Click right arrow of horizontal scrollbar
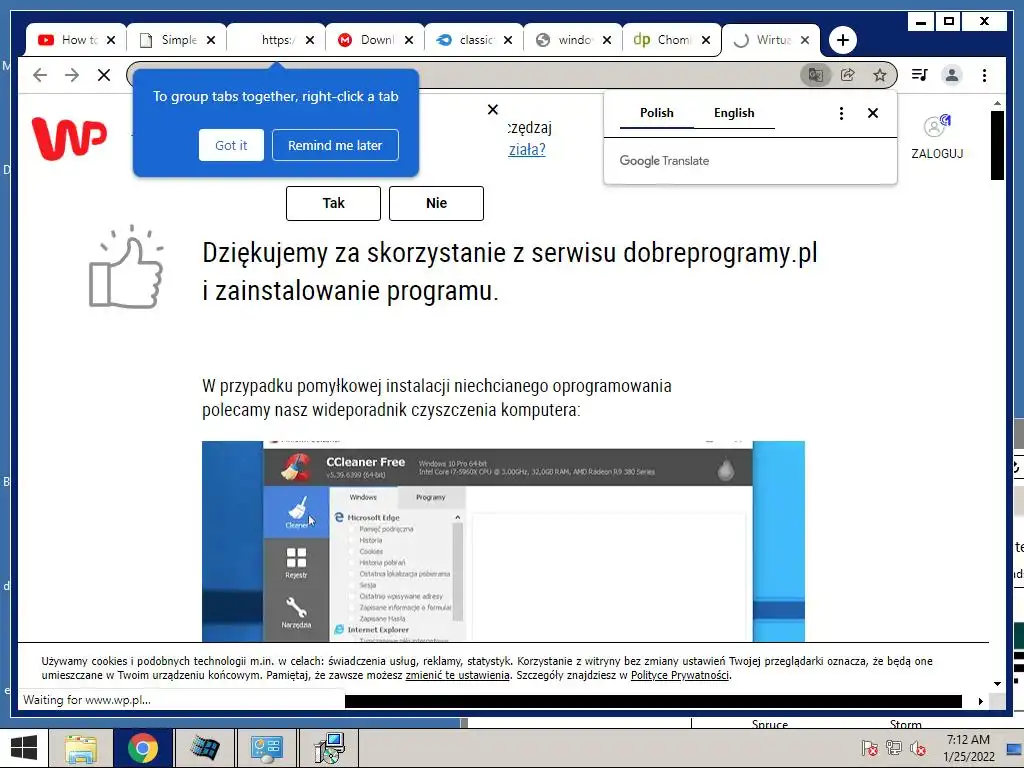The height and width of the screenshot is (768, 1024). (x=980, y=701)
